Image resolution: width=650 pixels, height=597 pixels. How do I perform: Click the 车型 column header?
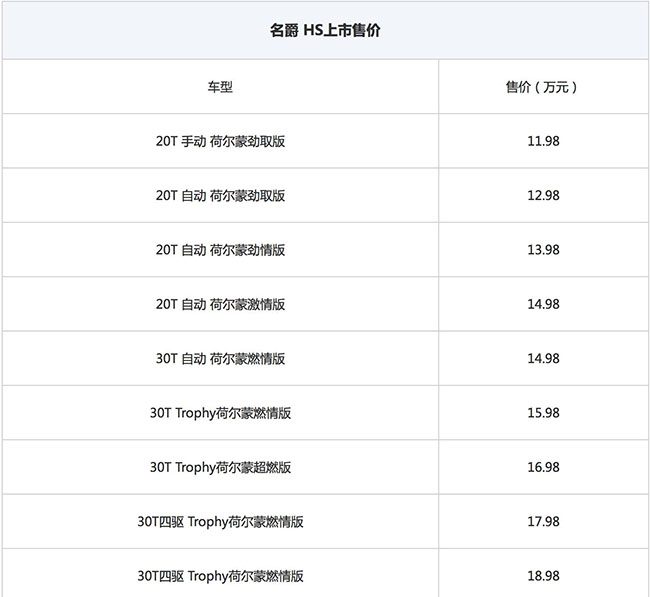tap(220, 87)
